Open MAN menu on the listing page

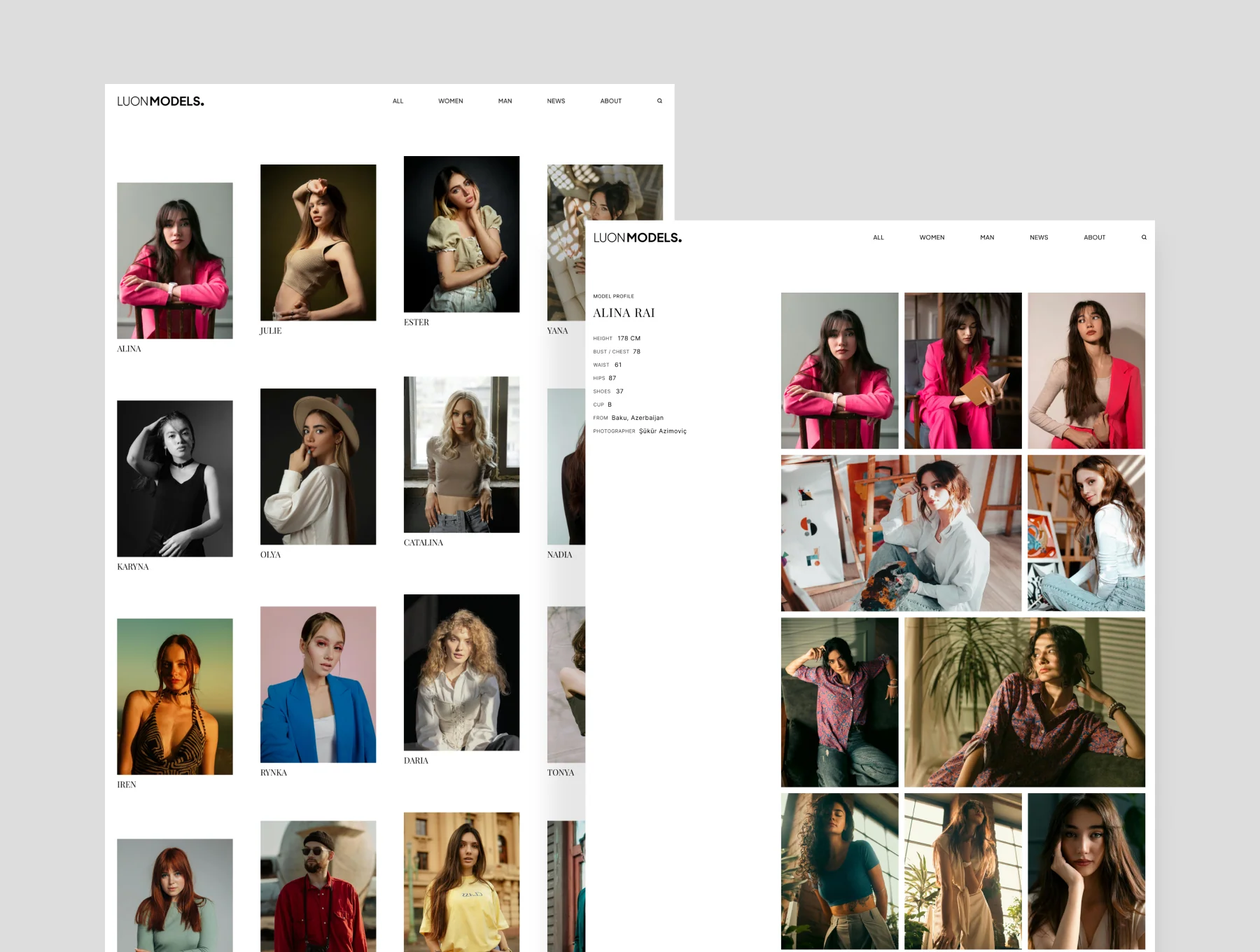pyautogui.click(x=505, y=101)
